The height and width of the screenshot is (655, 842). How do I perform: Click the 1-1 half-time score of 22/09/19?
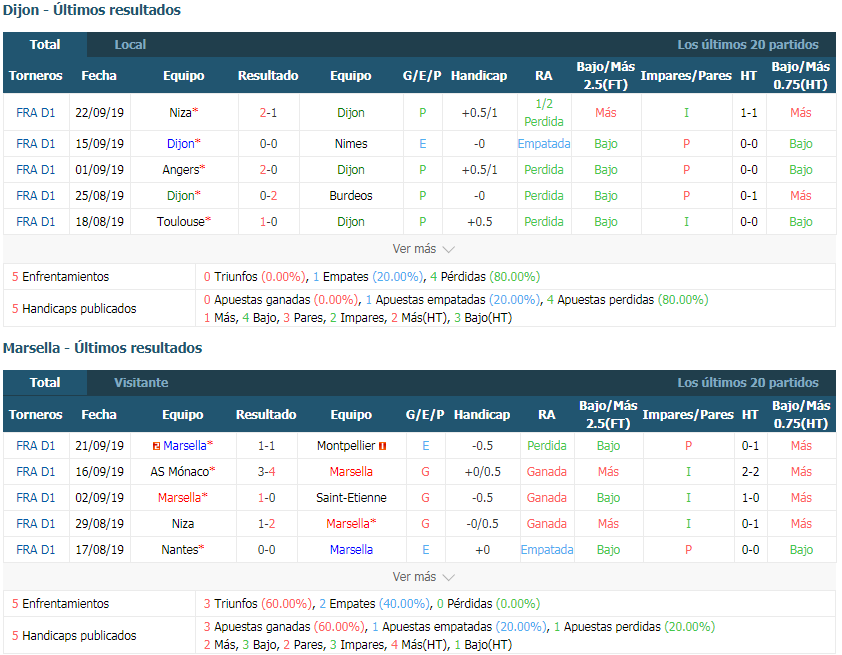coord(749,113)
